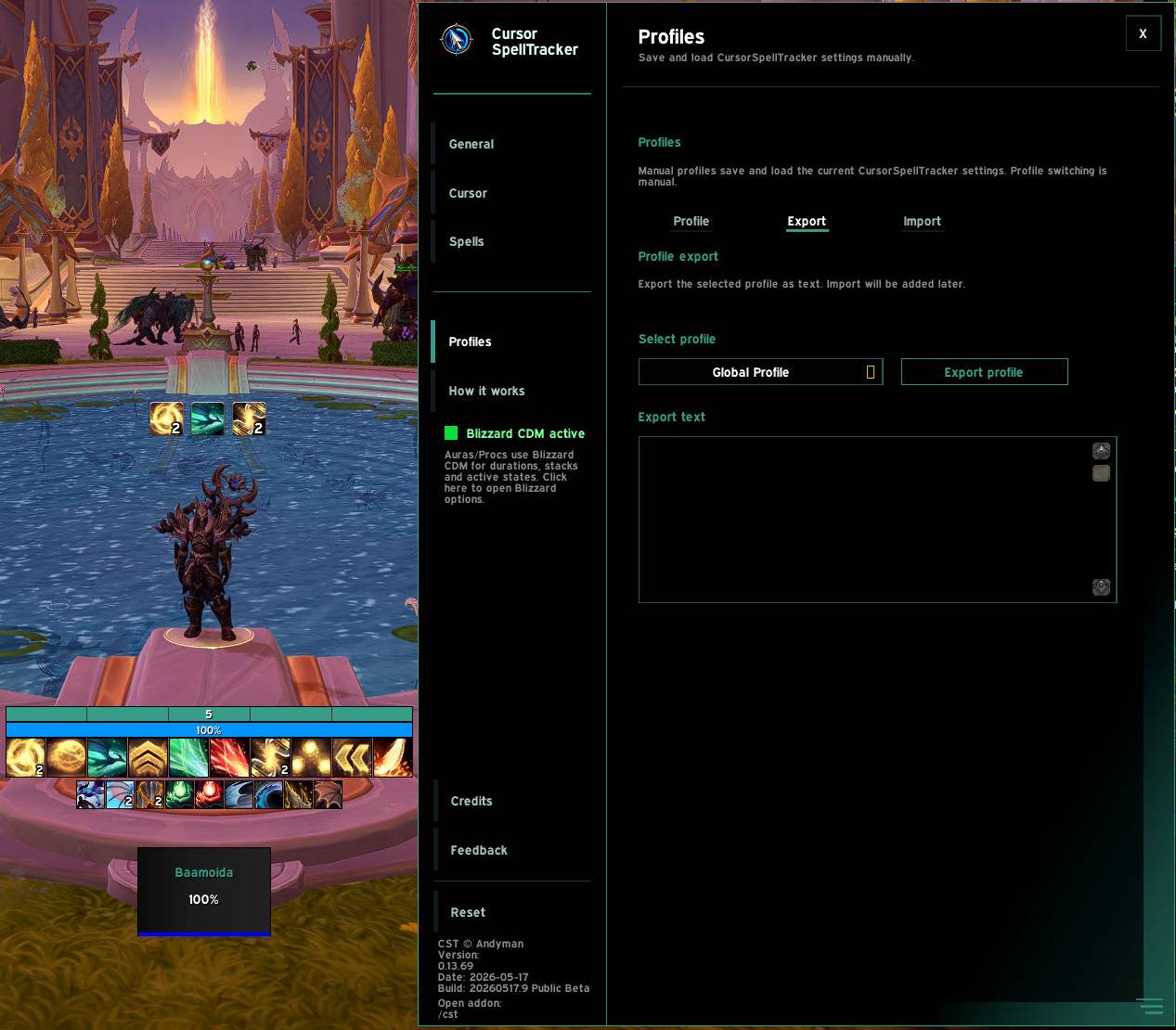
Task: Click teal dragon spell icon in action bar
Action: (107, 757)
